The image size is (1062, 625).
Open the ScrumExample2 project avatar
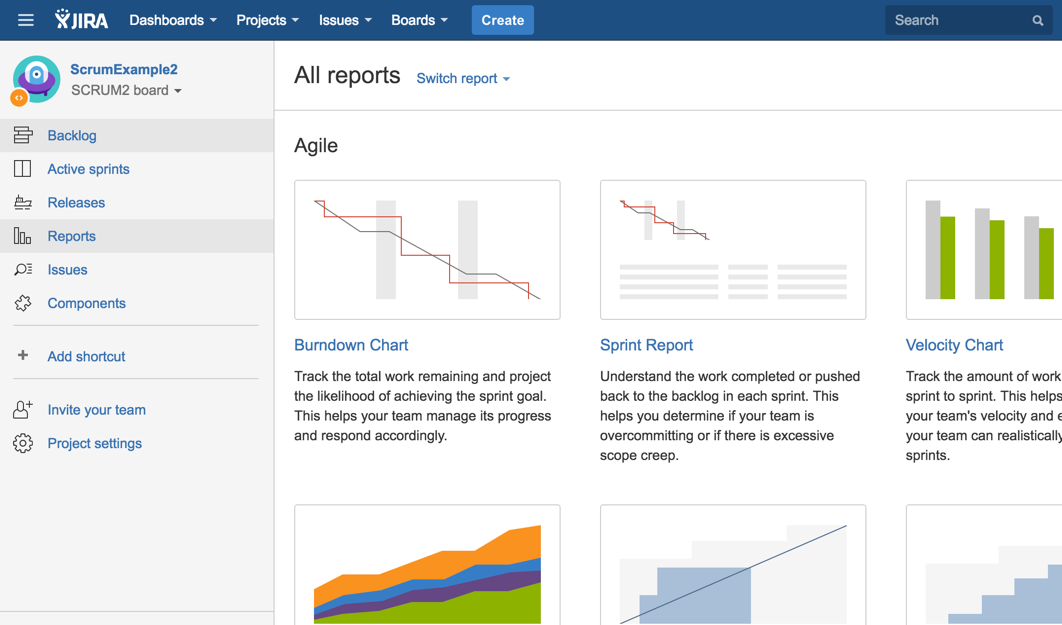coord(37,79)
